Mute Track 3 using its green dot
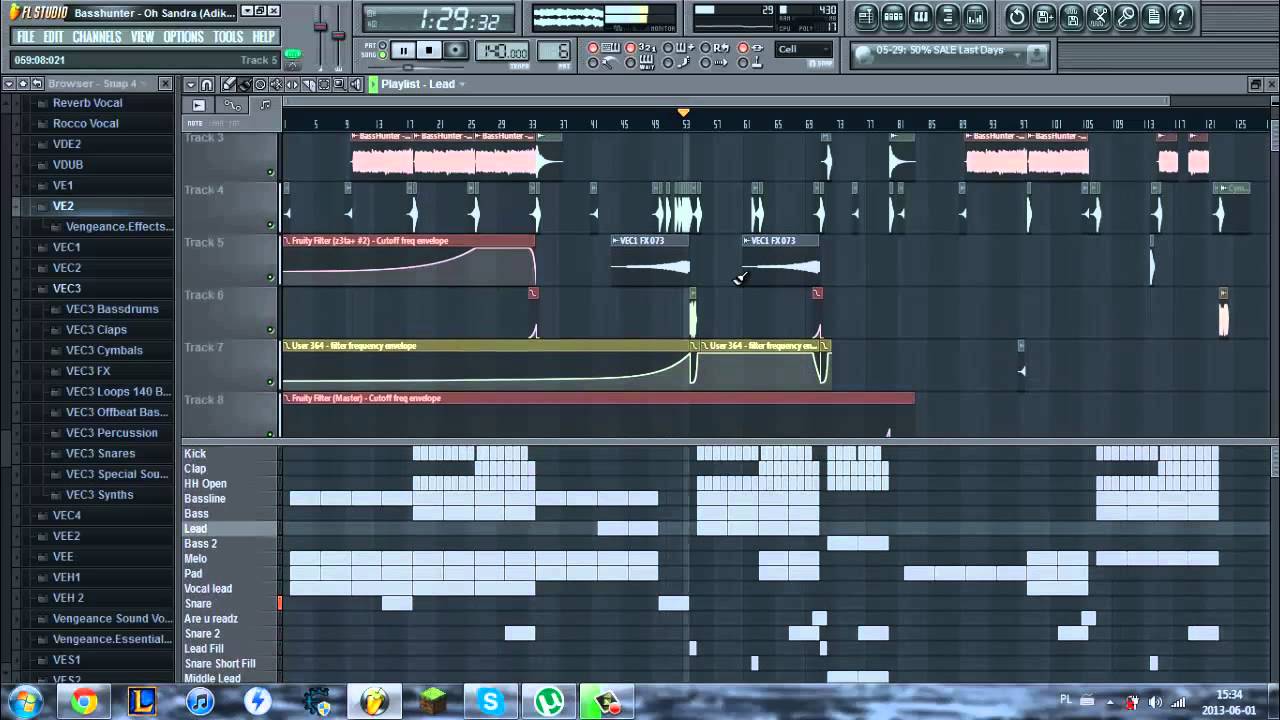This screenshot has height=720, width=1280. pos(270,172)
